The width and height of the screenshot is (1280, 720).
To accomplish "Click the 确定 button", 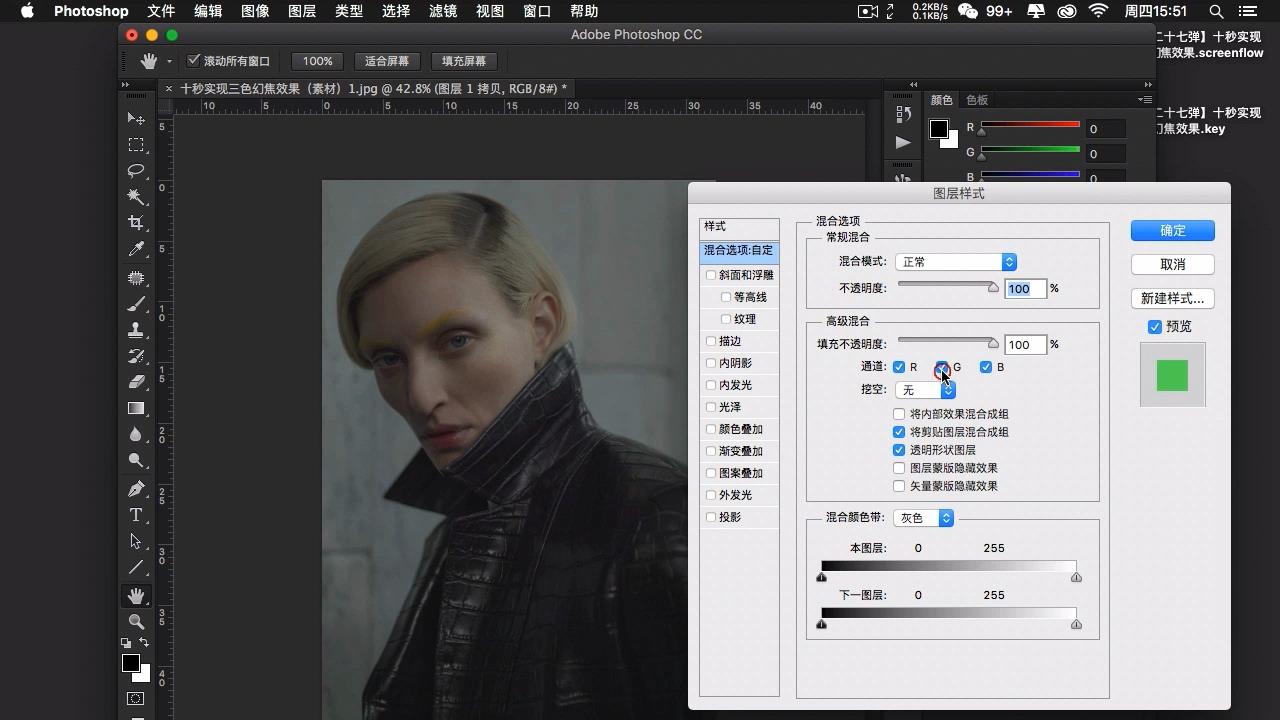I will (x=1172, y=231).
